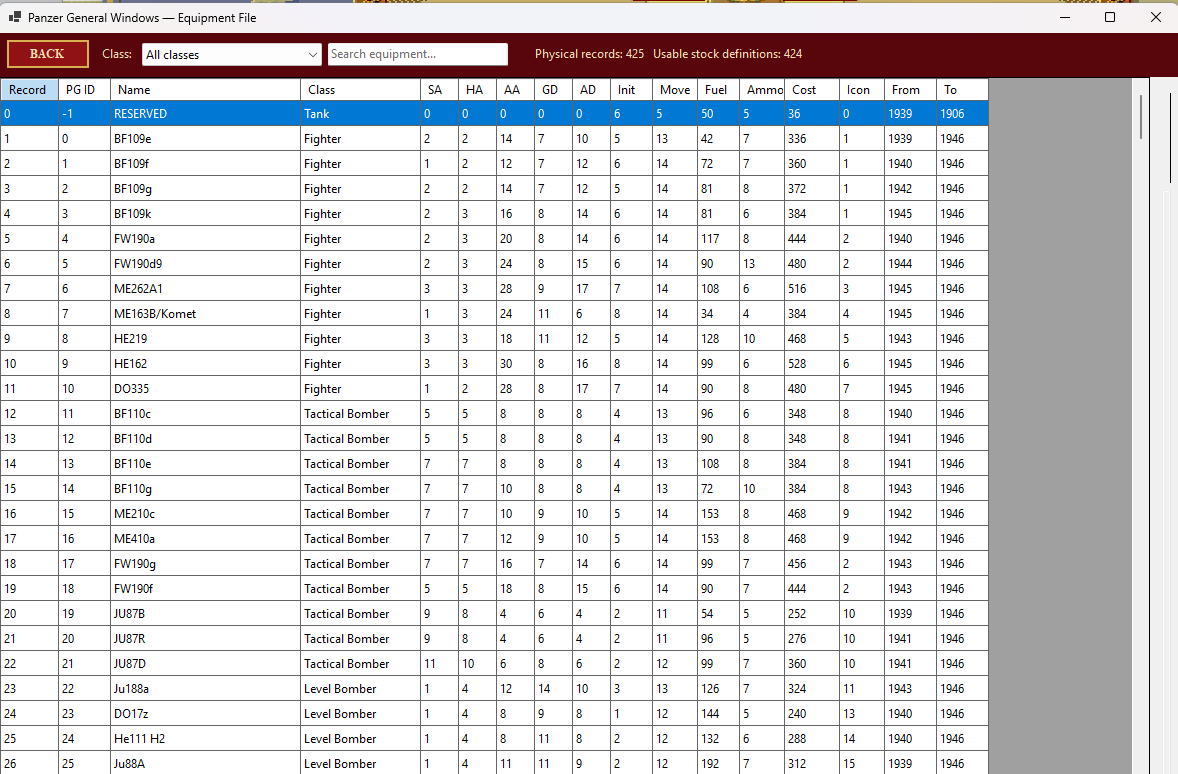
Task: Select the DO335 row name
Action: [x=205, y=389]
